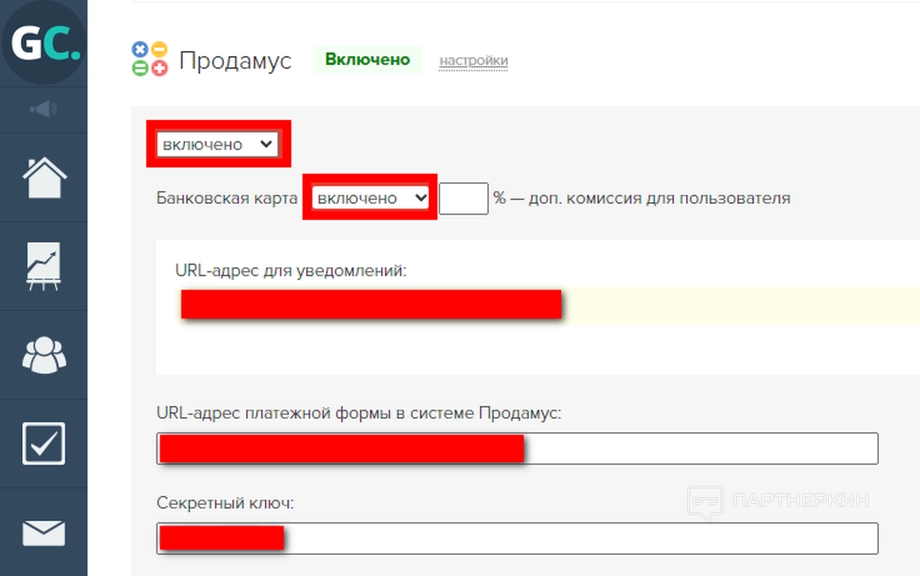Screen dimensions: 920x576
Task: Click the GetCourse GC logo
Action: 43,43
